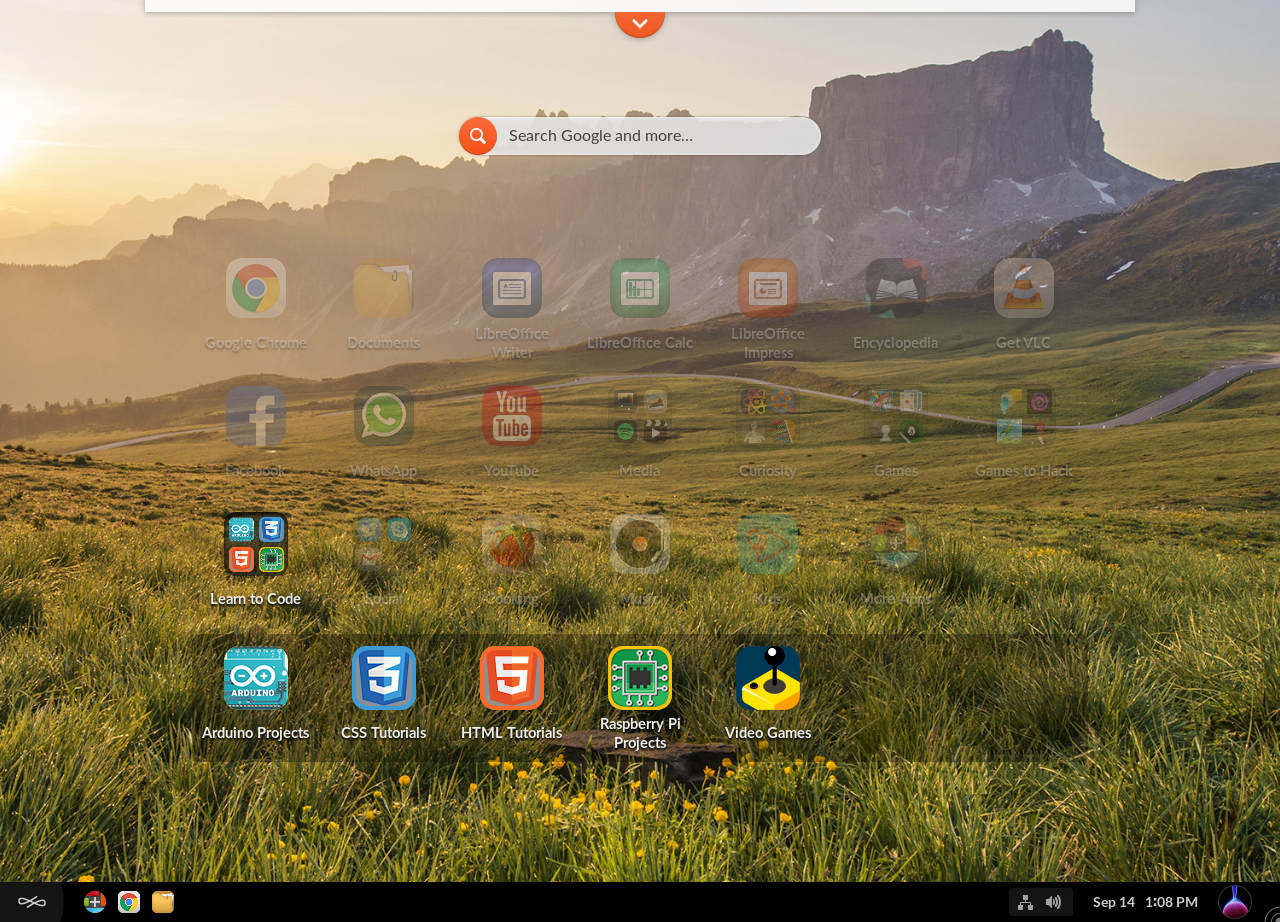Open LibreOffice Impress
Image resolution: width=1280 pixels, height=922 pixels.
[x=768, y=288]
